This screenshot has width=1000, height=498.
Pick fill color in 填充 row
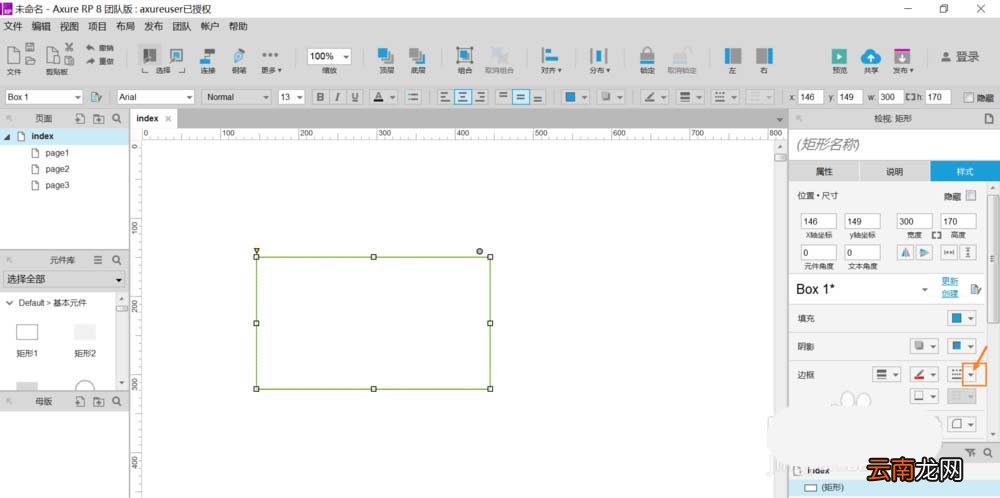tap(962, 318)
